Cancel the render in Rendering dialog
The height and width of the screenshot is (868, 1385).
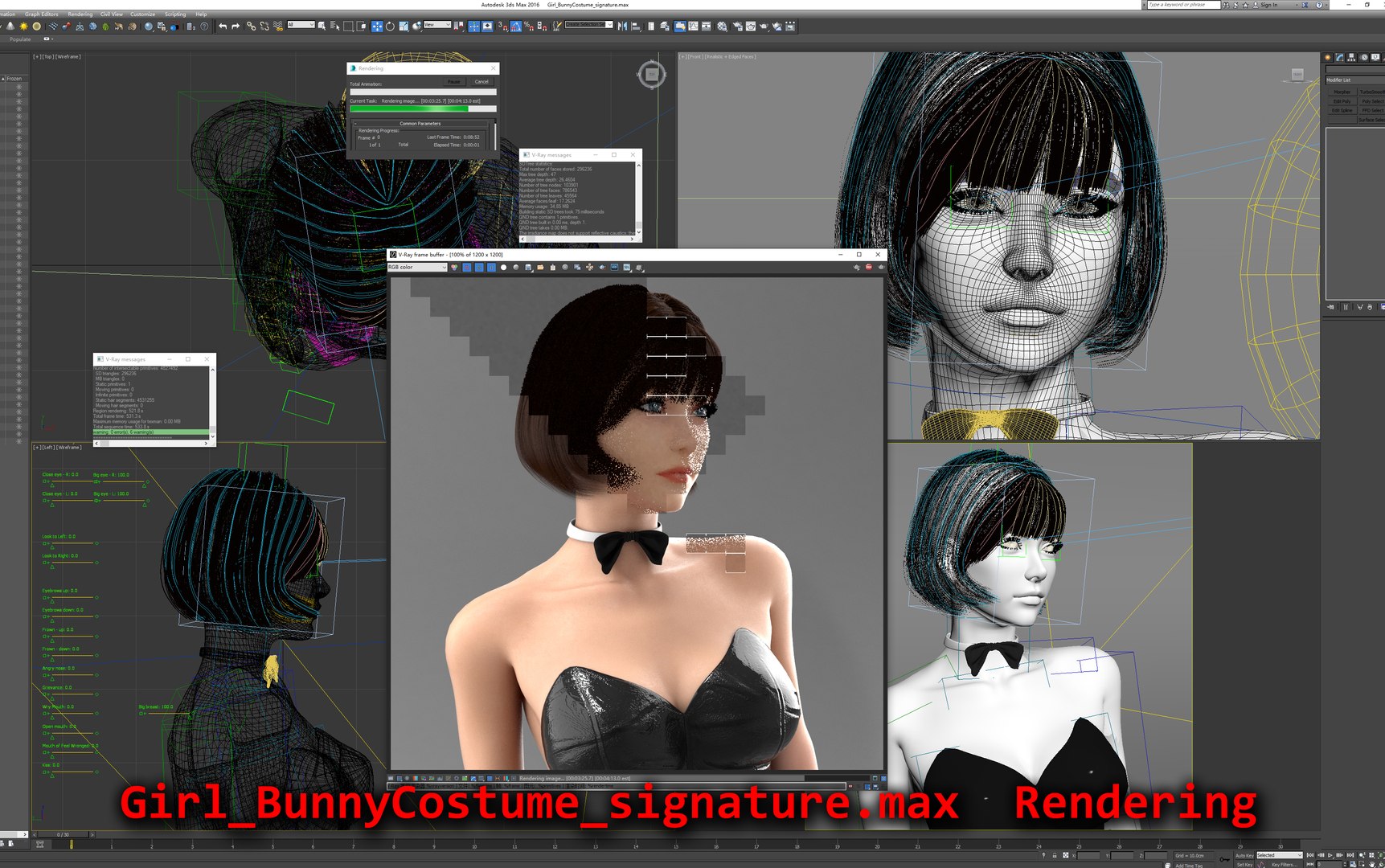coord(481,82)
